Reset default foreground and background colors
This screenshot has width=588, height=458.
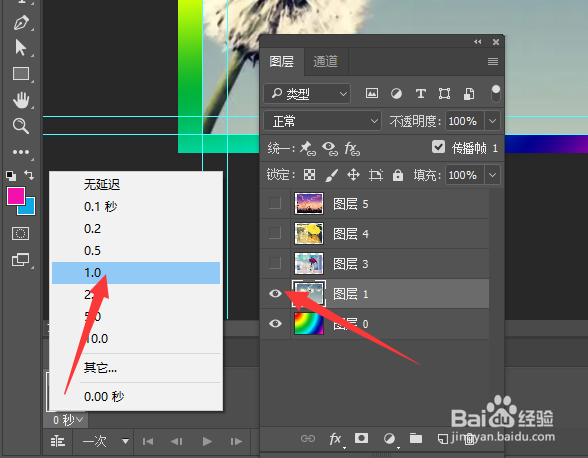point(11,175)
